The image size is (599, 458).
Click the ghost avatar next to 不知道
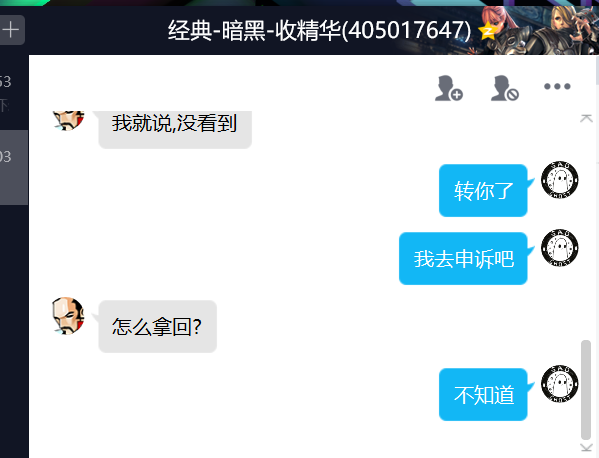[560, 384]
